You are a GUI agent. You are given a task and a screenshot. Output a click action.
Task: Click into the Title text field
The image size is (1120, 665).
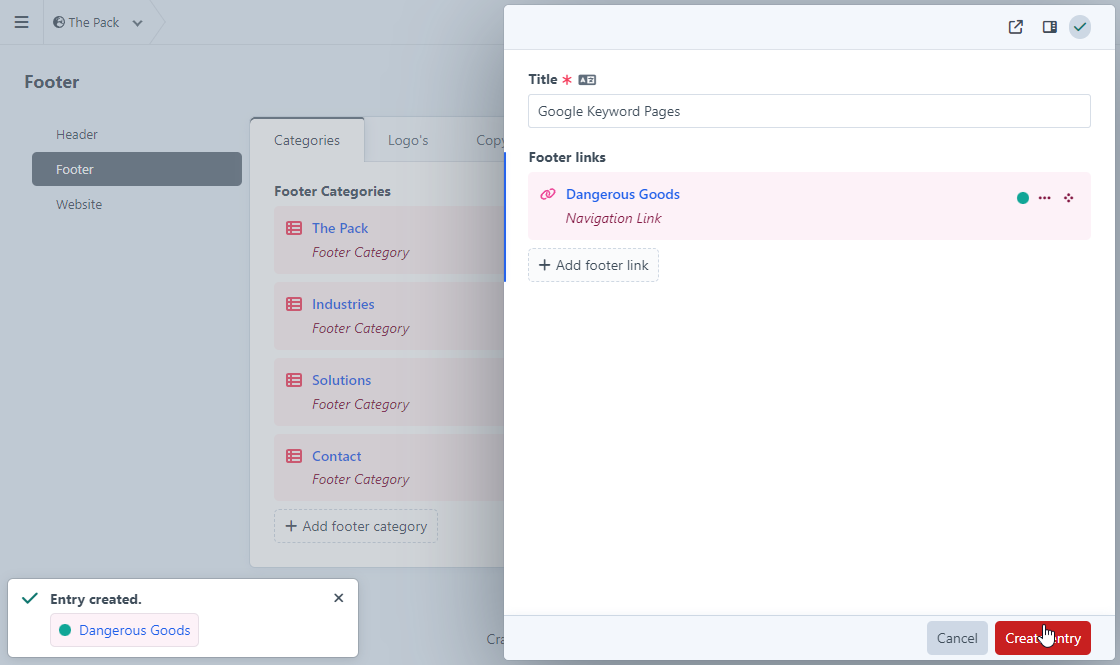tap(808, 111)
